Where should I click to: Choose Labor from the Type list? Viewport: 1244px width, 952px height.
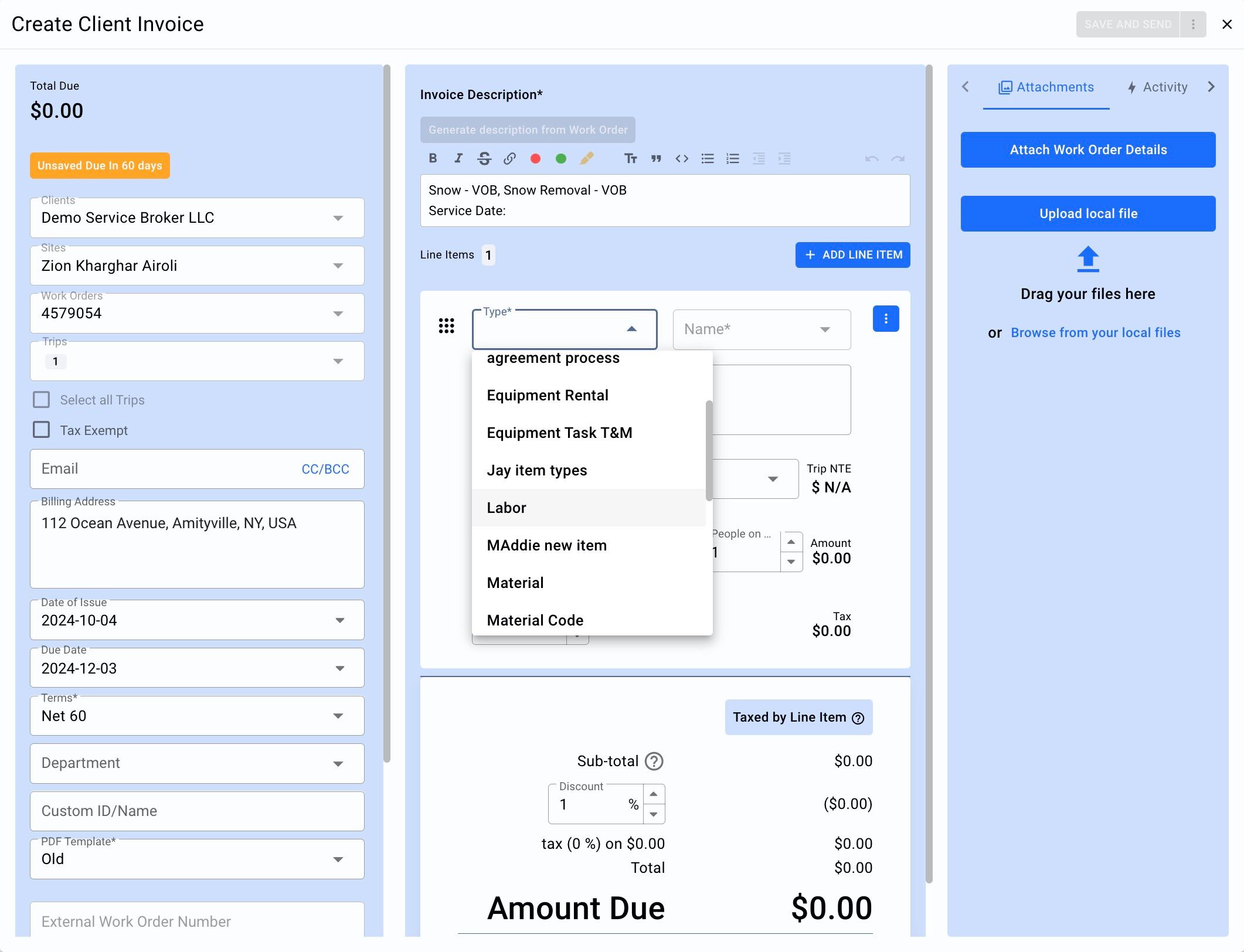[507, 508]
